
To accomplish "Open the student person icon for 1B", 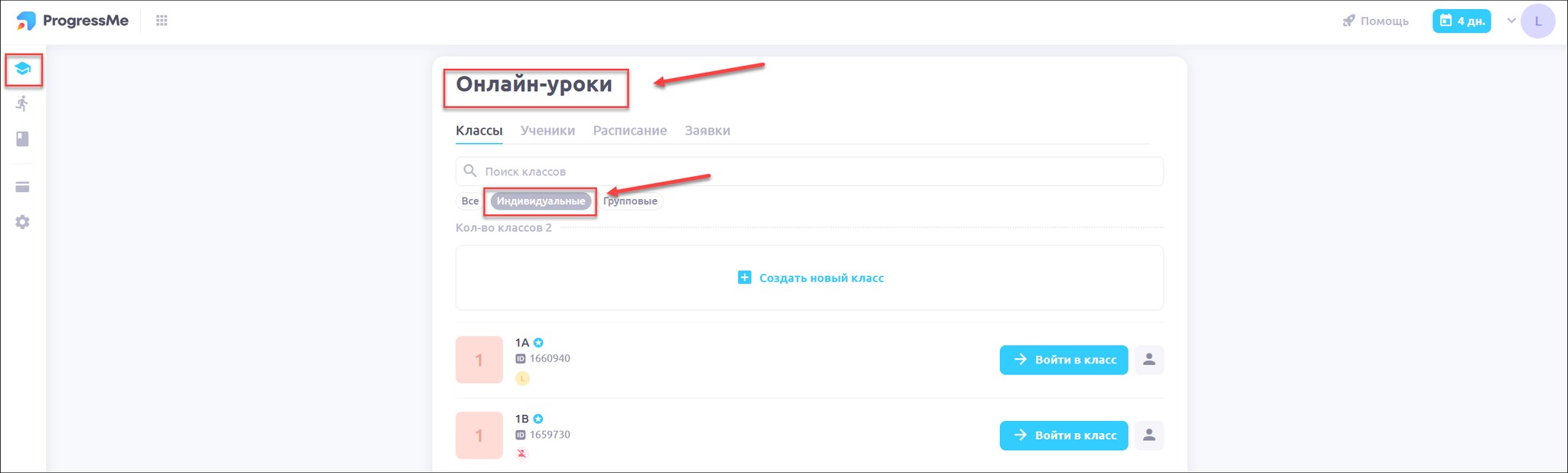I will pos(1149,435).
